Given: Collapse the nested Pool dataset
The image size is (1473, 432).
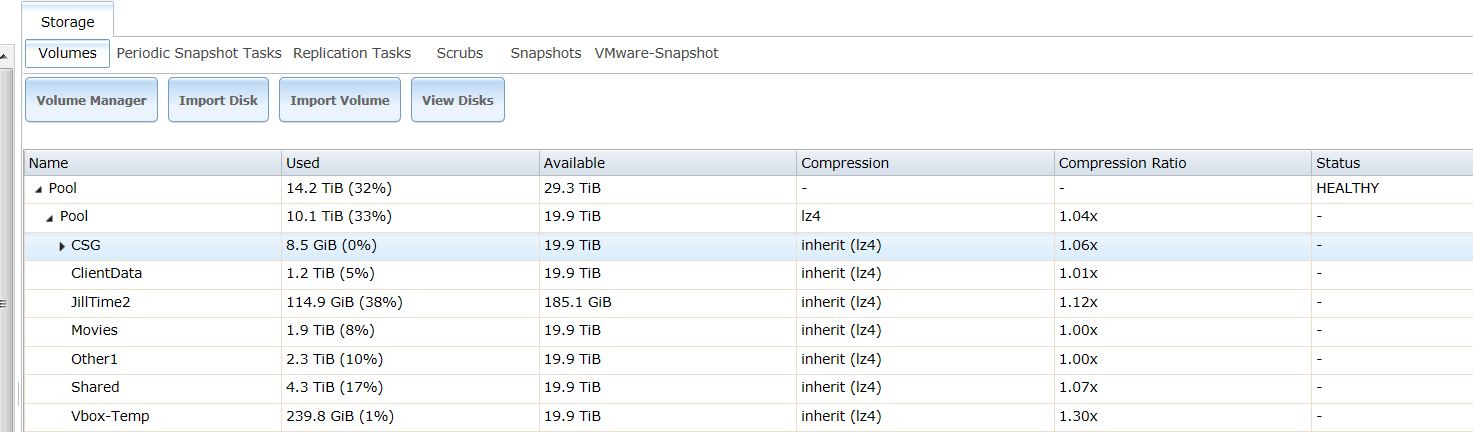Looking at the screenshot, I should click(x=50, y=217).
